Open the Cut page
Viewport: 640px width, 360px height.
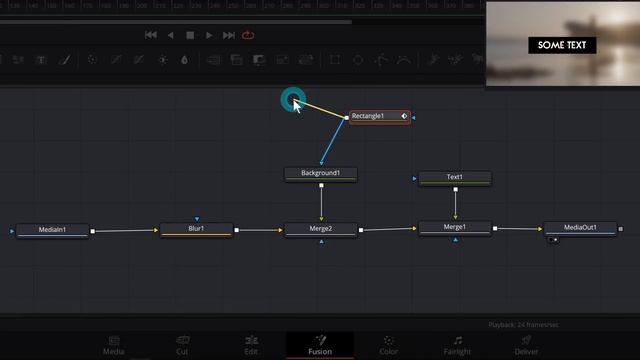(x=182, y=345)
